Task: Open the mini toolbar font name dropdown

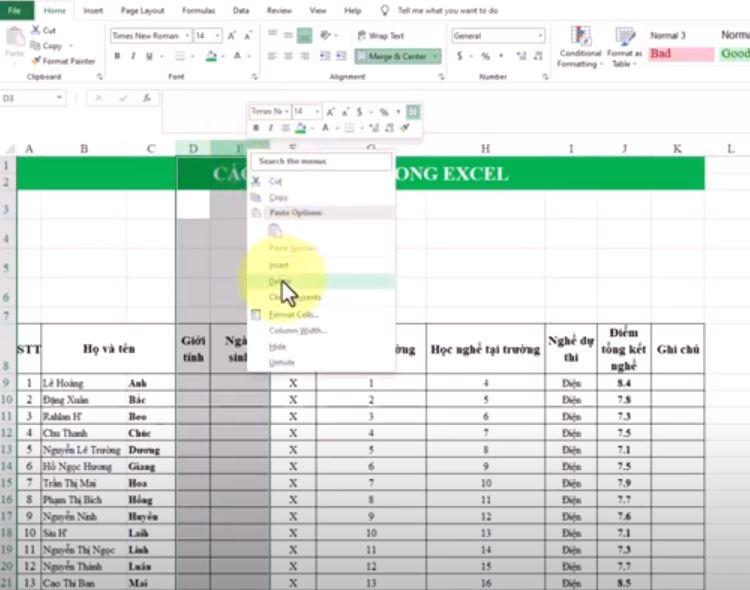Action: (x=287, y=111)
